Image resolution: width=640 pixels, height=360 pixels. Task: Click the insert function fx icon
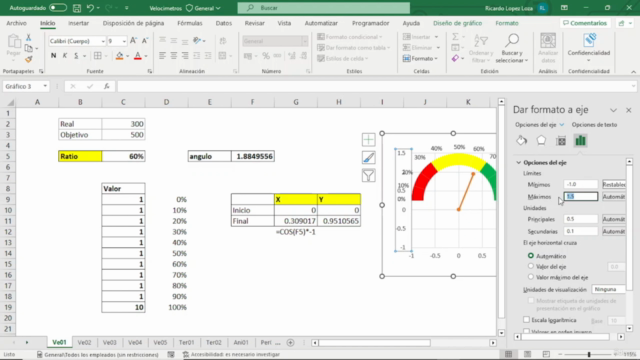pos(107,86)
